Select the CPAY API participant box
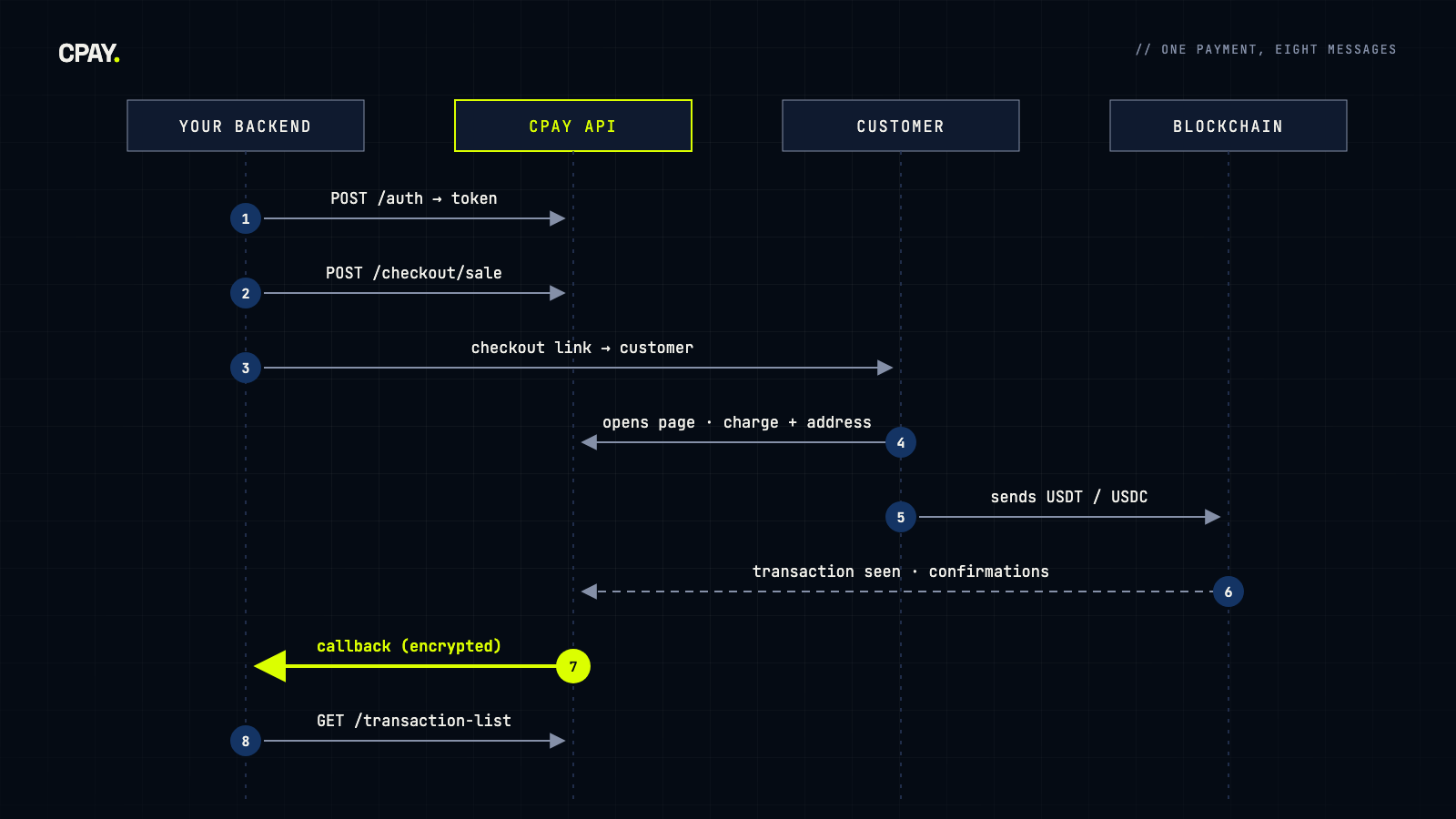Viewport: 1456px width, 819px height. (x=573, y=126)
